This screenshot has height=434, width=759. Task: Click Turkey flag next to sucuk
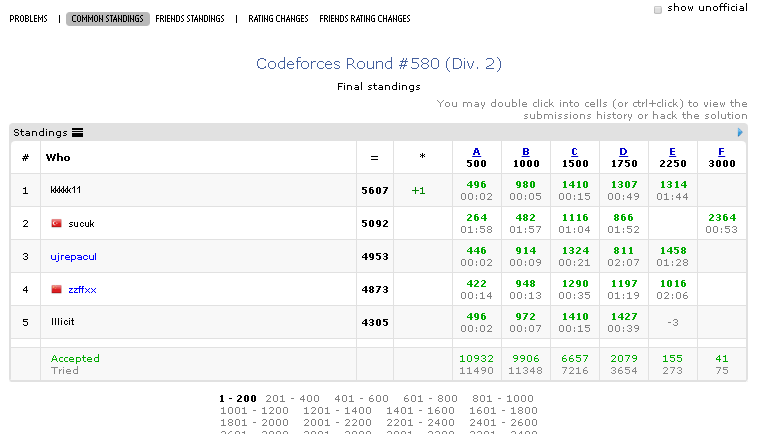(57, 223)
